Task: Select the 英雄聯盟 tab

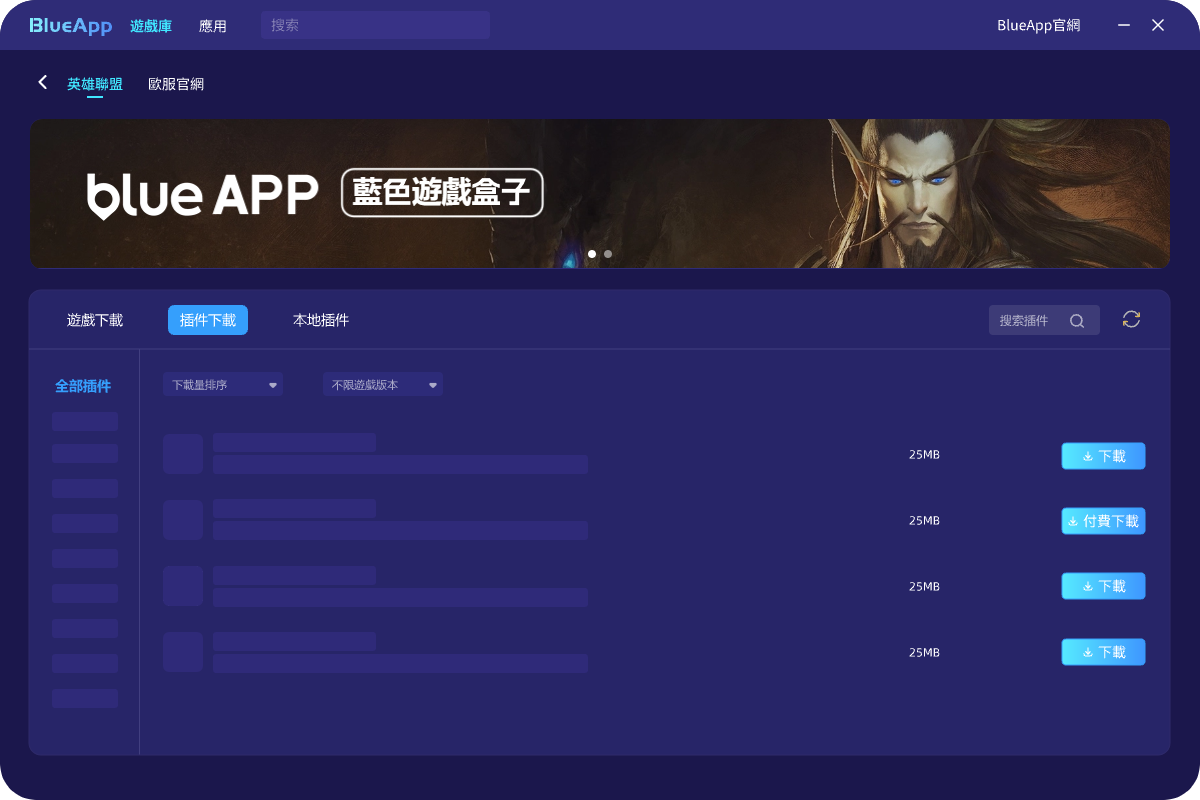Action: (95, 84)
